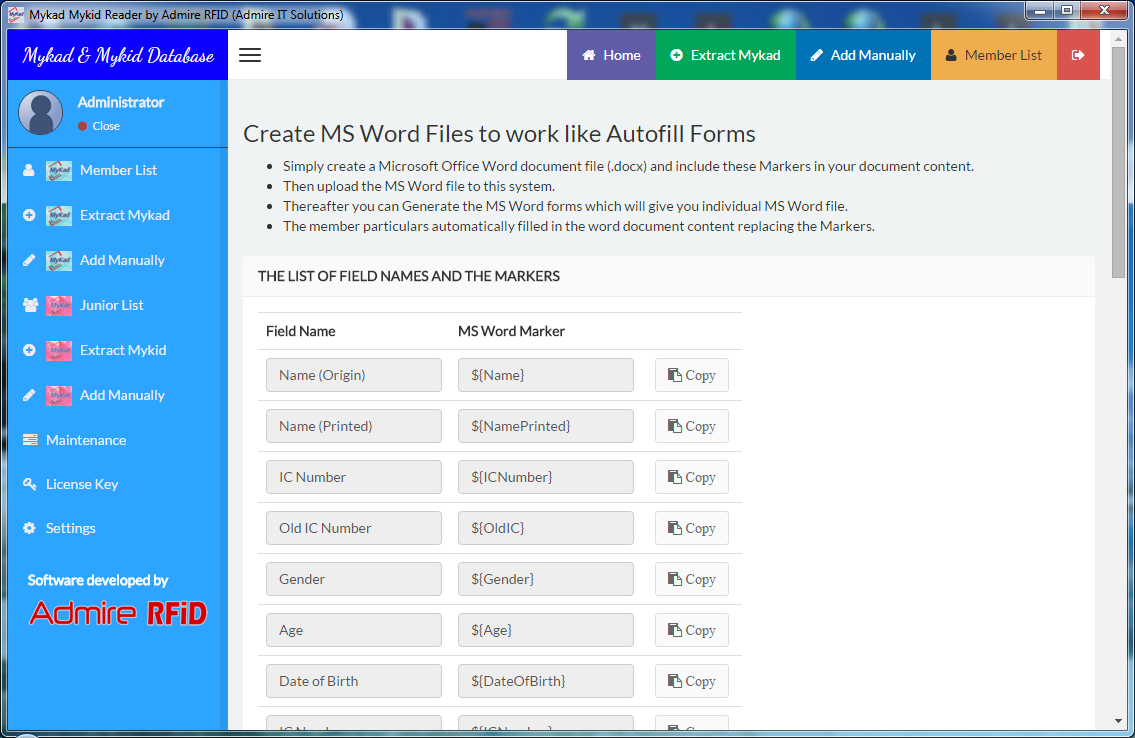Open the Home tab in top navigation
This screenshot has width=1135, height=738.
tap(611, 55)
